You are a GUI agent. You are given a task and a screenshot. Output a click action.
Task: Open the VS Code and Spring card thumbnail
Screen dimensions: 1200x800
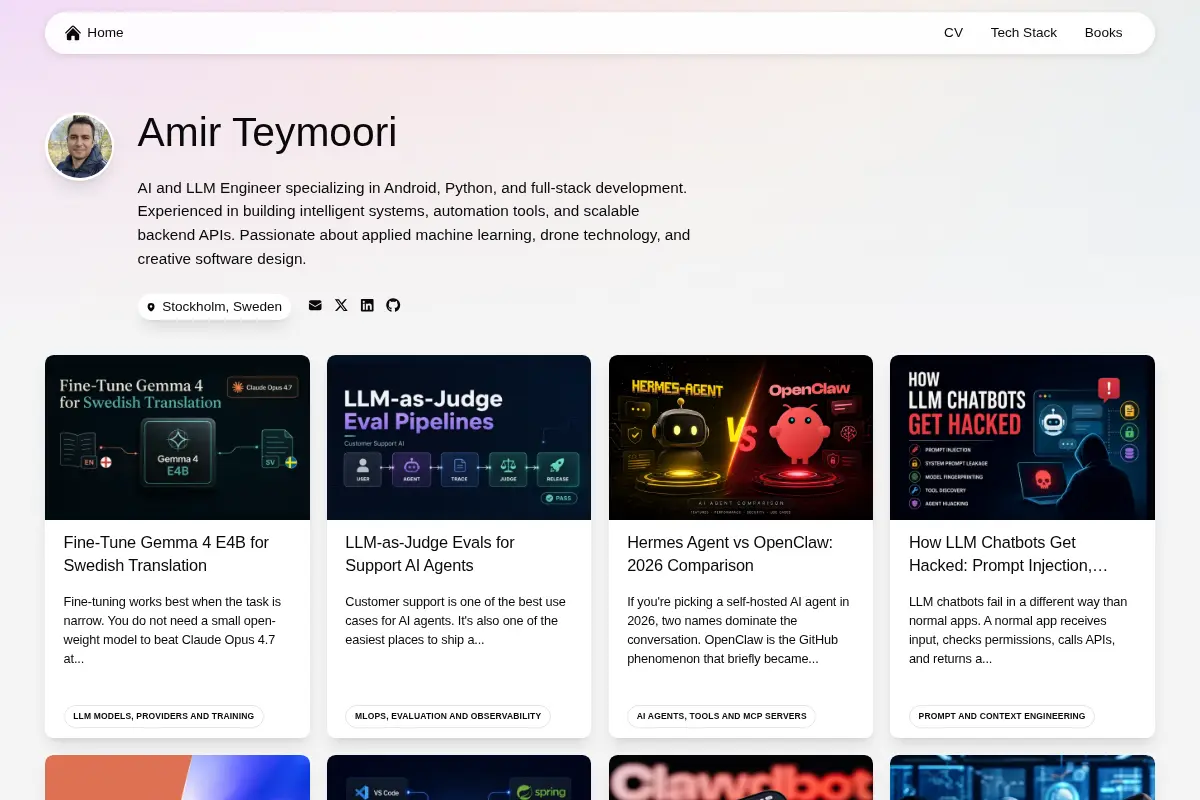point(459,777)
